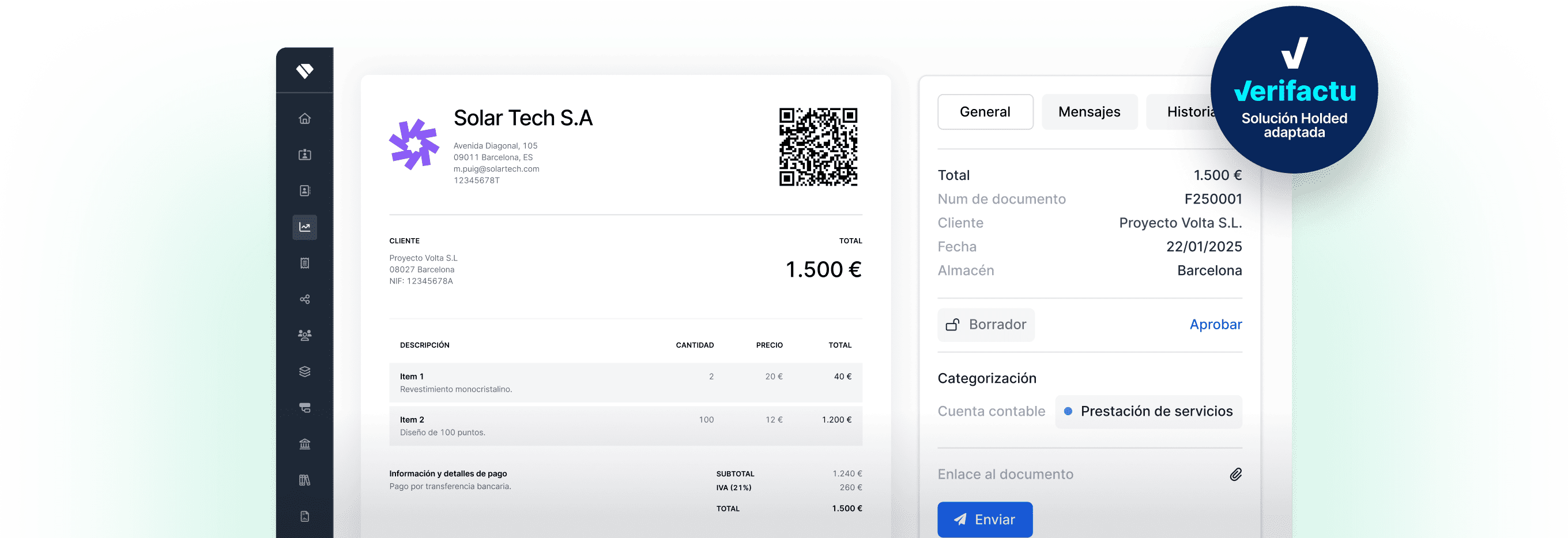Switch to the Mensajes tab

(1089, 112)
